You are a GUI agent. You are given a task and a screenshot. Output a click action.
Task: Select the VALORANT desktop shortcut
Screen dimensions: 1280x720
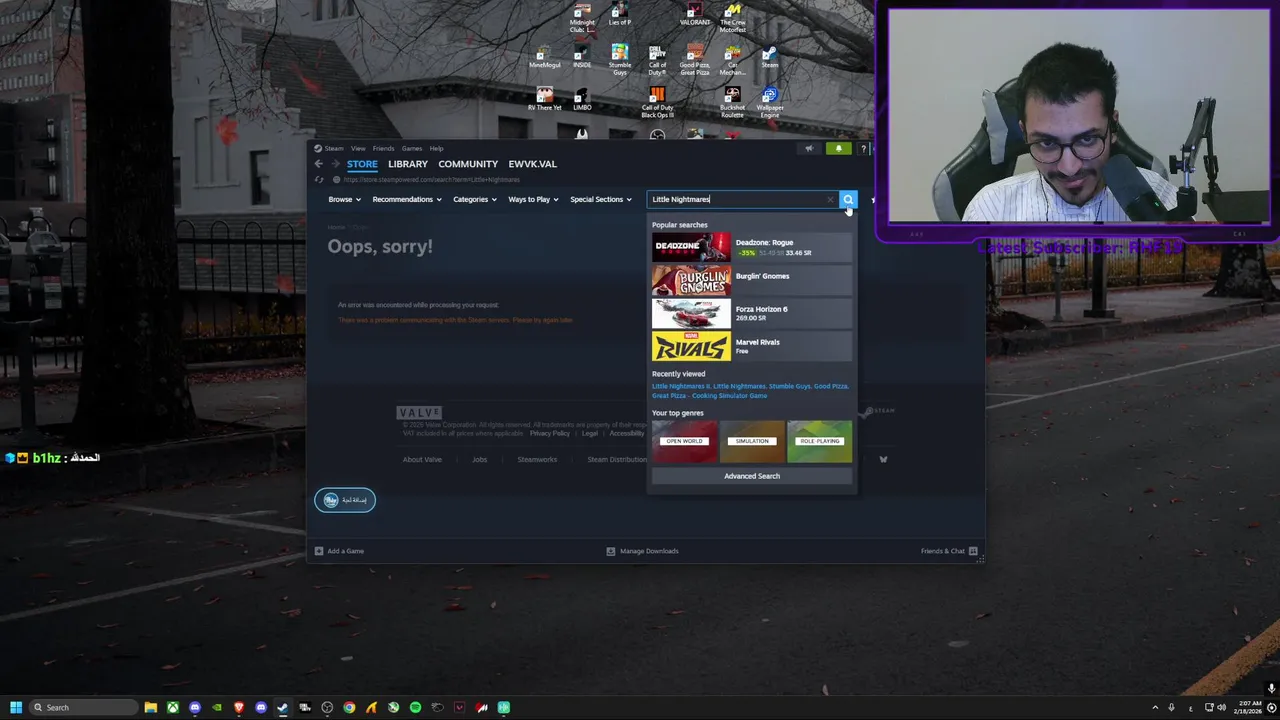(695, 15)
